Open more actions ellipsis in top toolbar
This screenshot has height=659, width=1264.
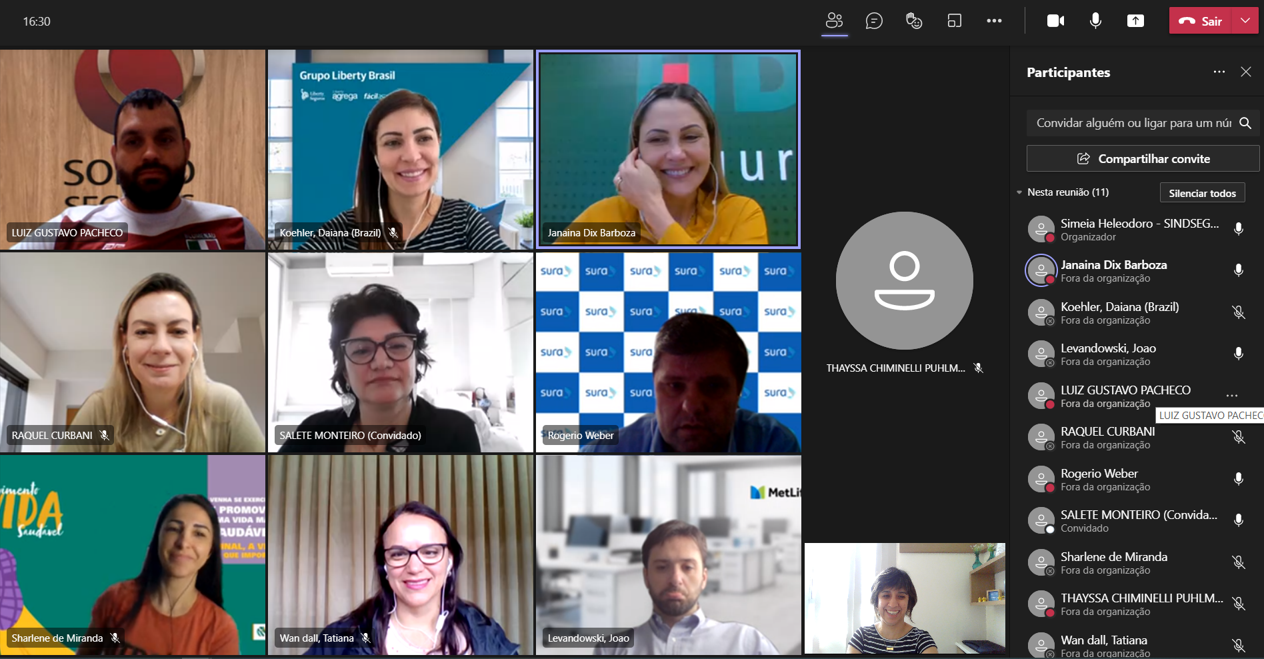[994, 21]
